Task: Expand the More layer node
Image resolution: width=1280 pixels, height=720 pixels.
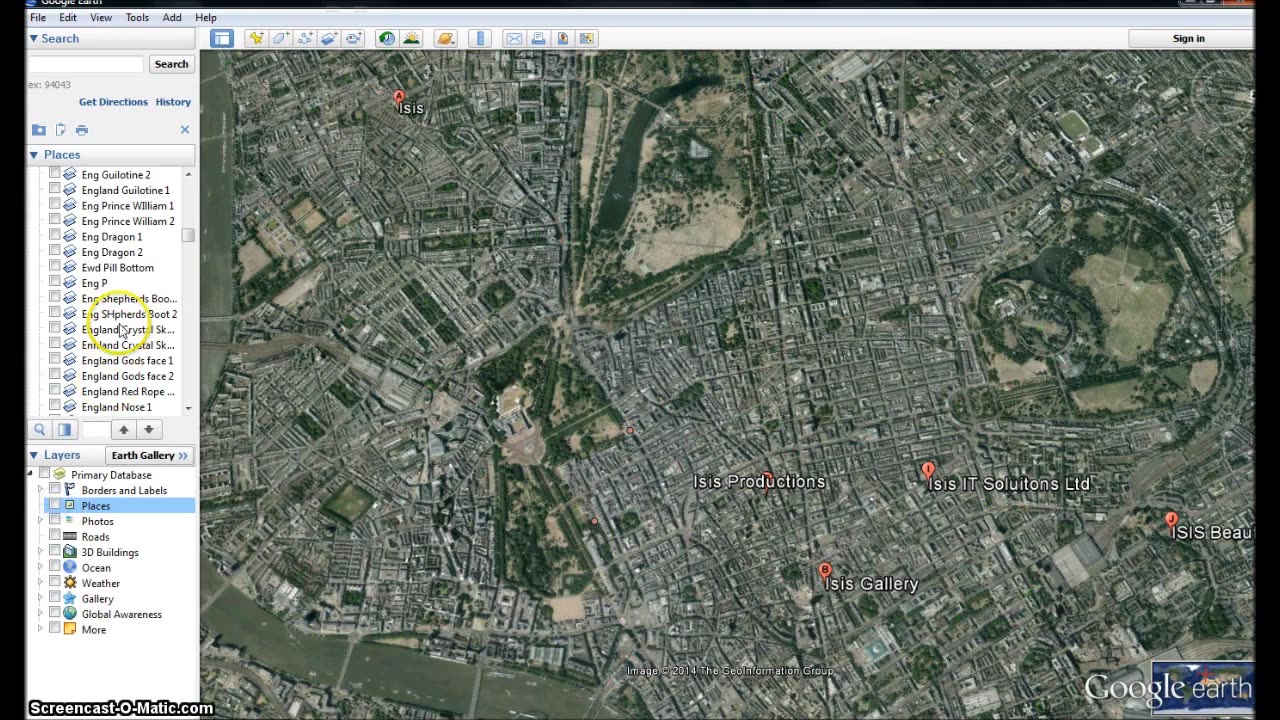Action: [41, 629]
